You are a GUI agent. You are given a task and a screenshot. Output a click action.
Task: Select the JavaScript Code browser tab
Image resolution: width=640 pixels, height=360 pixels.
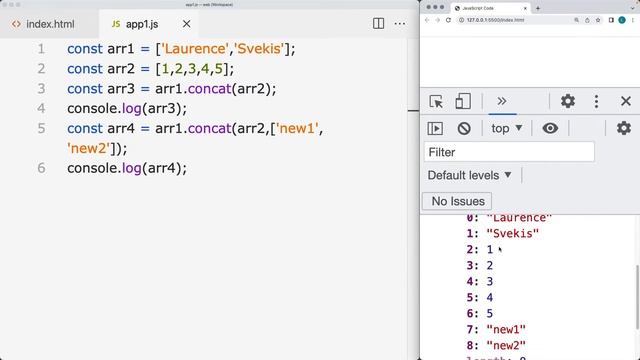point(490,8)
